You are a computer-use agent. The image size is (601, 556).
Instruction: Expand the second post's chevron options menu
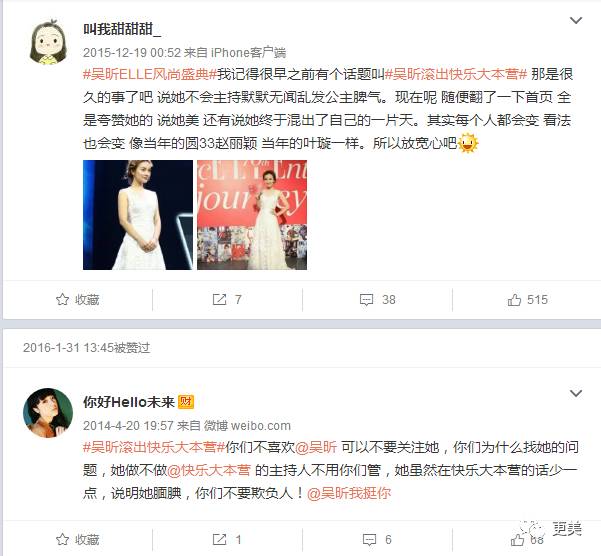point(576,394)
